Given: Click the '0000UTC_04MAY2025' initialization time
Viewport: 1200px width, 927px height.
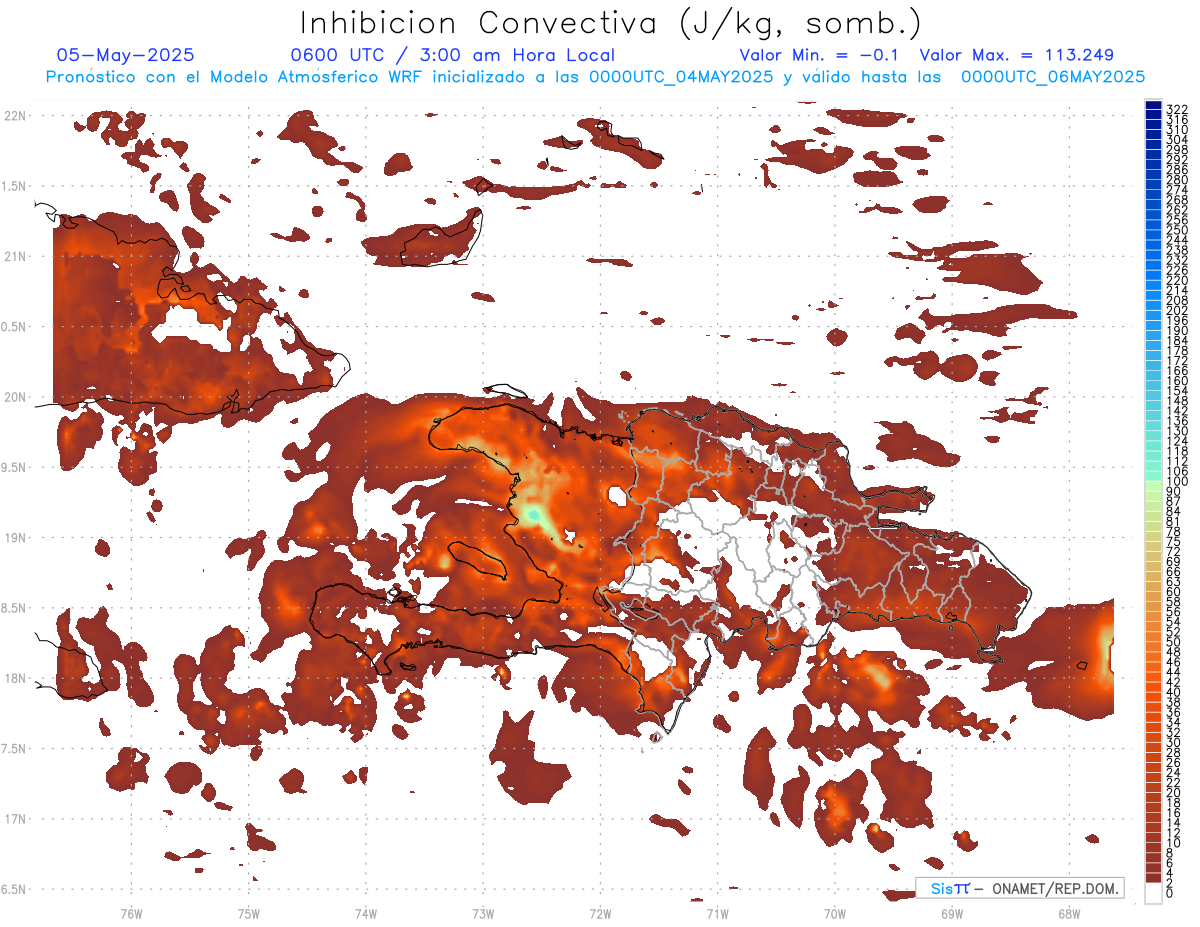Looking at the screenshot, I should [x=683, y=76].
